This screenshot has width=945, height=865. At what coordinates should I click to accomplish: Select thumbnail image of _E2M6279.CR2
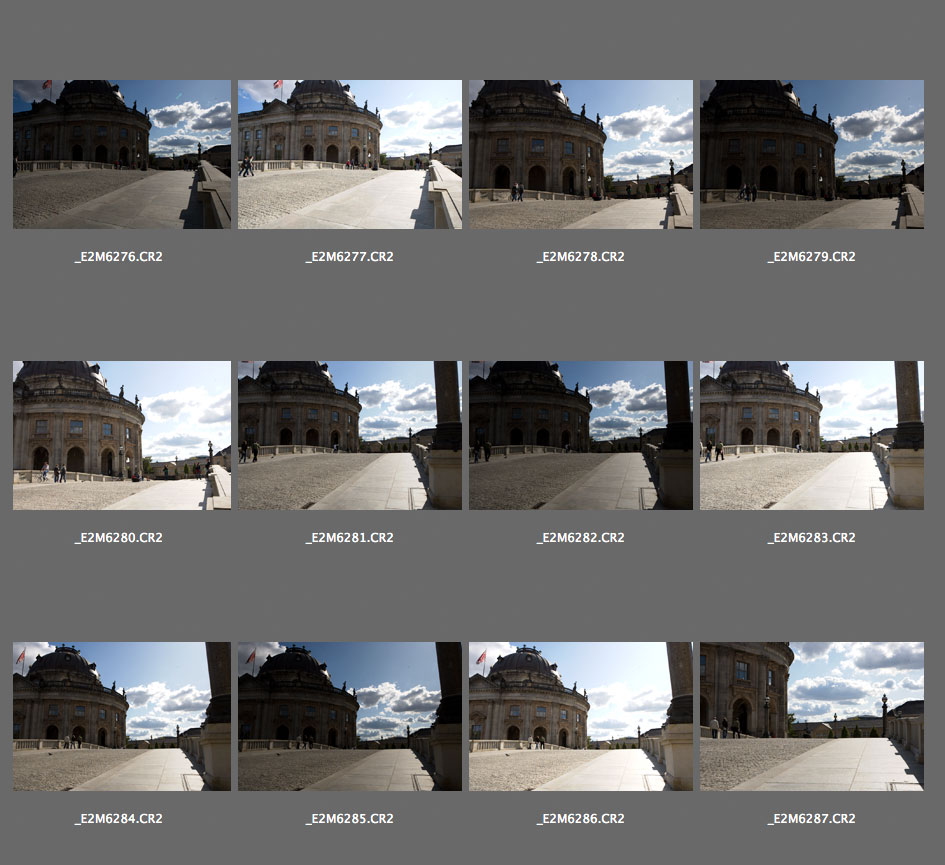click(x=811, y=154)
